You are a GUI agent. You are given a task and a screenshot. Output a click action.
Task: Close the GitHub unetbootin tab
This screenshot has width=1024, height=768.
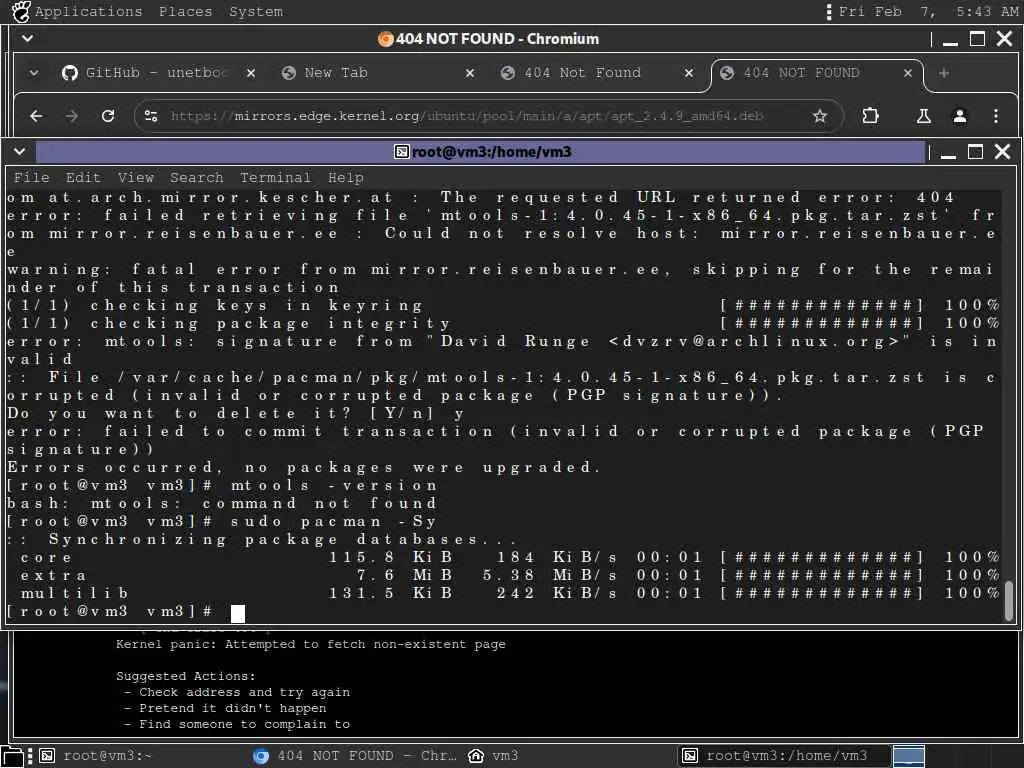pos(251,73)
